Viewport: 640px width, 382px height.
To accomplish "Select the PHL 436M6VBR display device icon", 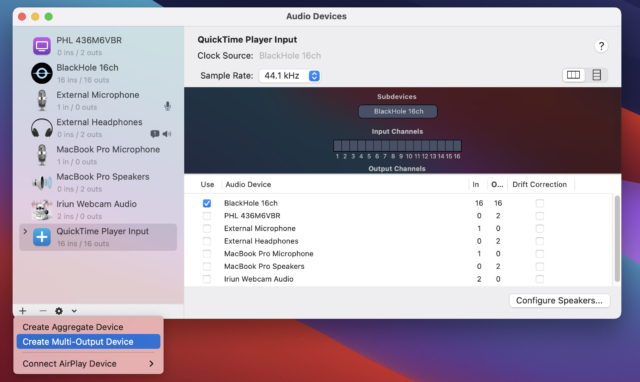I will click(42, 46).
